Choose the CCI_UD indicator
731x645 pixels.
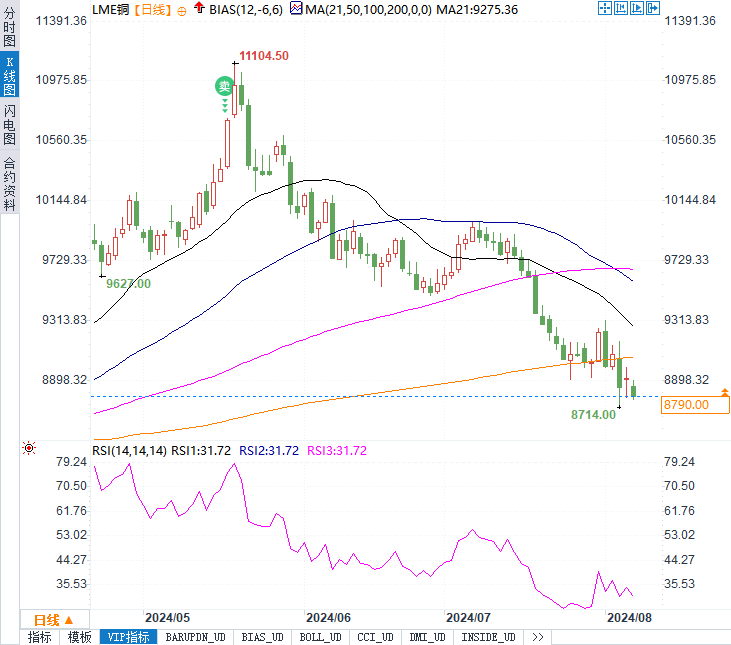(x=375, y=637)
